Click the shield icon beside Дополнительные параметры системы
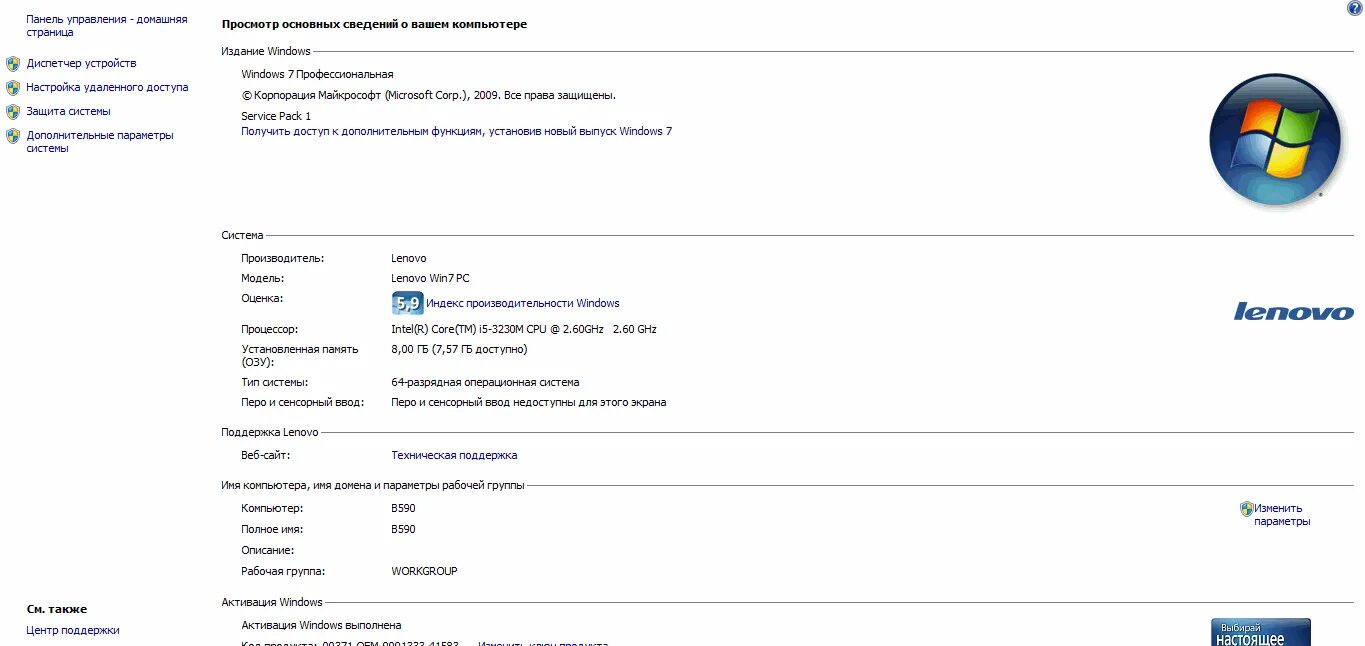 coord(13,135)
